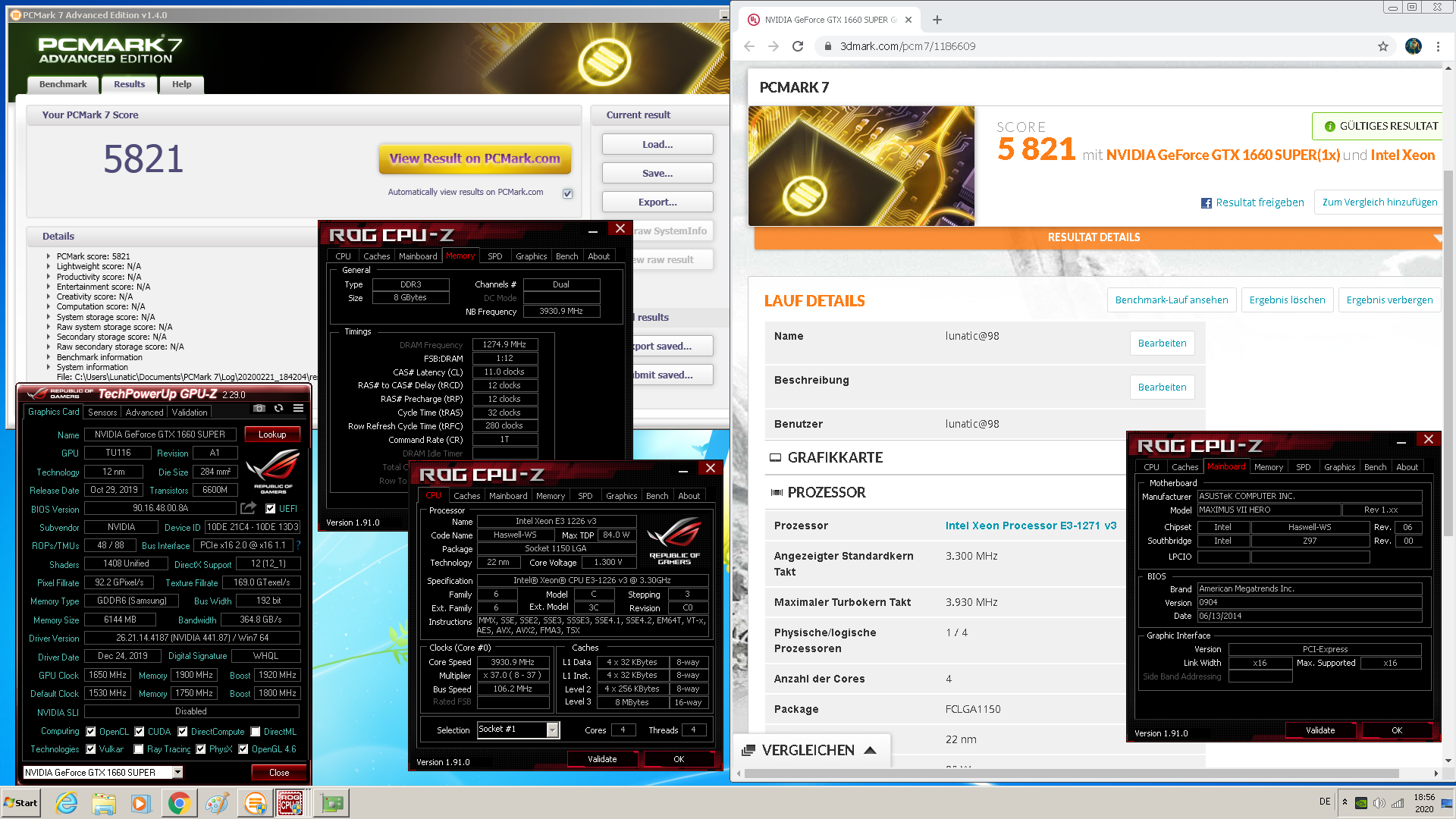This screenshot has width=1456, height=819.
Task: Click the Chrome back arrow
Action: [x=749, y=46]
